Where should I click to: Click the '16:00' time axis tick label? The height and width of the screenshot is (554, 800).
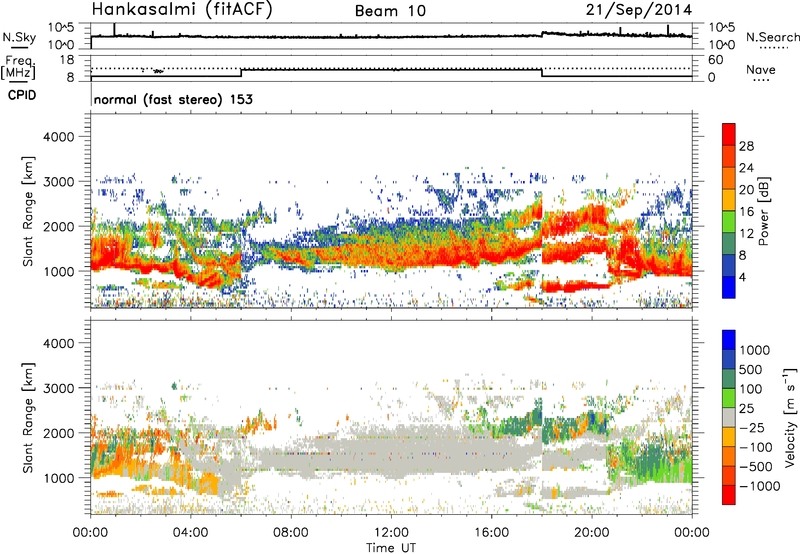click(491, 533)
